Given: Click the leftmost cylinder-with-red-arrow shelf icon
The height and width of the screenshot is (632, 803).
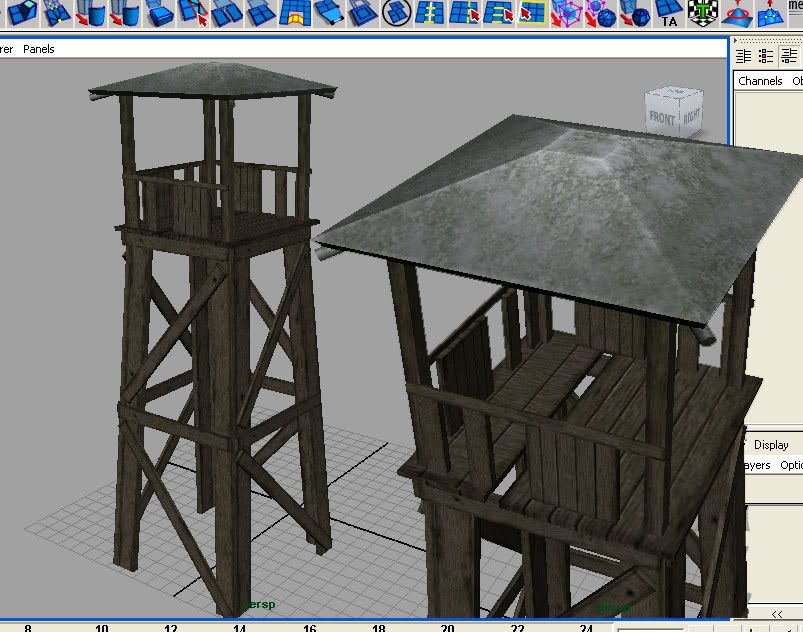Looking at the screenshot, I should coord(90,13).
